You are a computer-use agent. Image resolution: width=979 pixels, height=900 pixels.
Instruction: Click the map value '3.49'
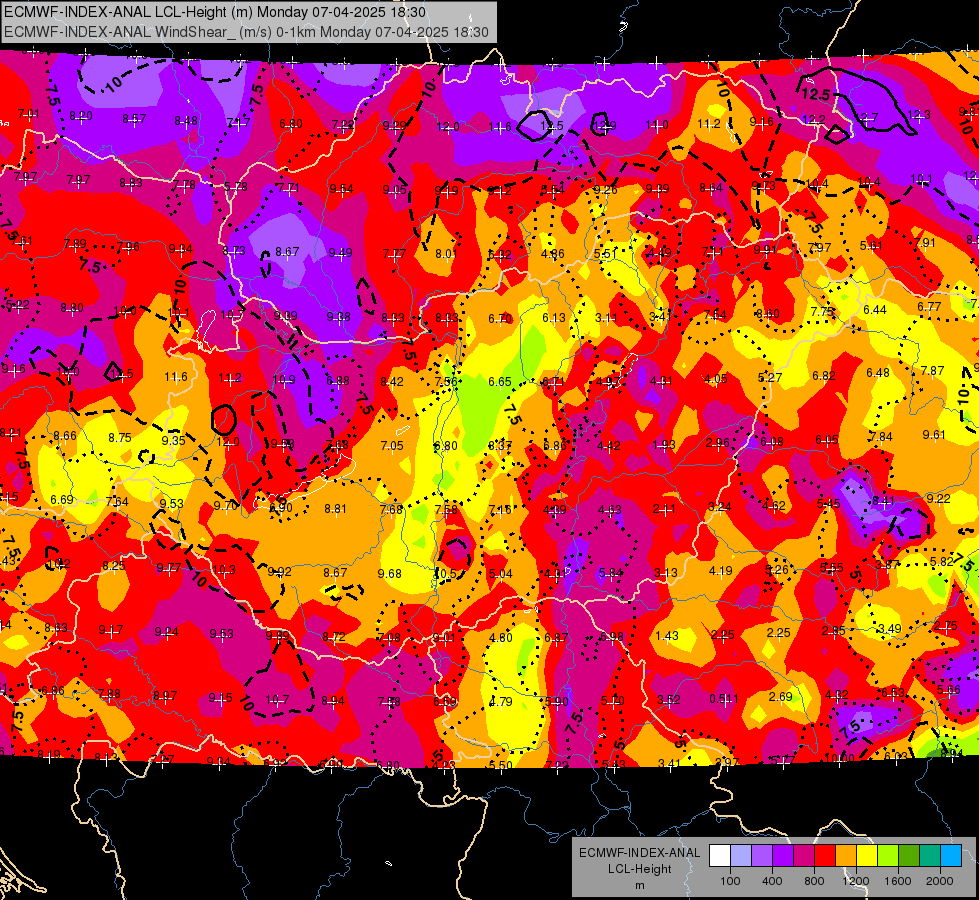[x=890, y=628]
